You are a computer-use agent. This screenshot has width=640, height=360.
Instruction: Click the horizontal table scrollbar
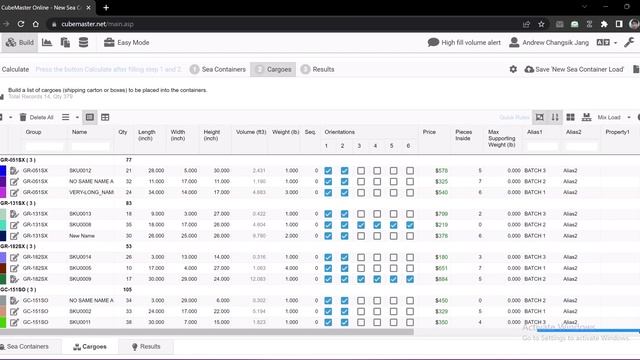click(x=207, y=332)
